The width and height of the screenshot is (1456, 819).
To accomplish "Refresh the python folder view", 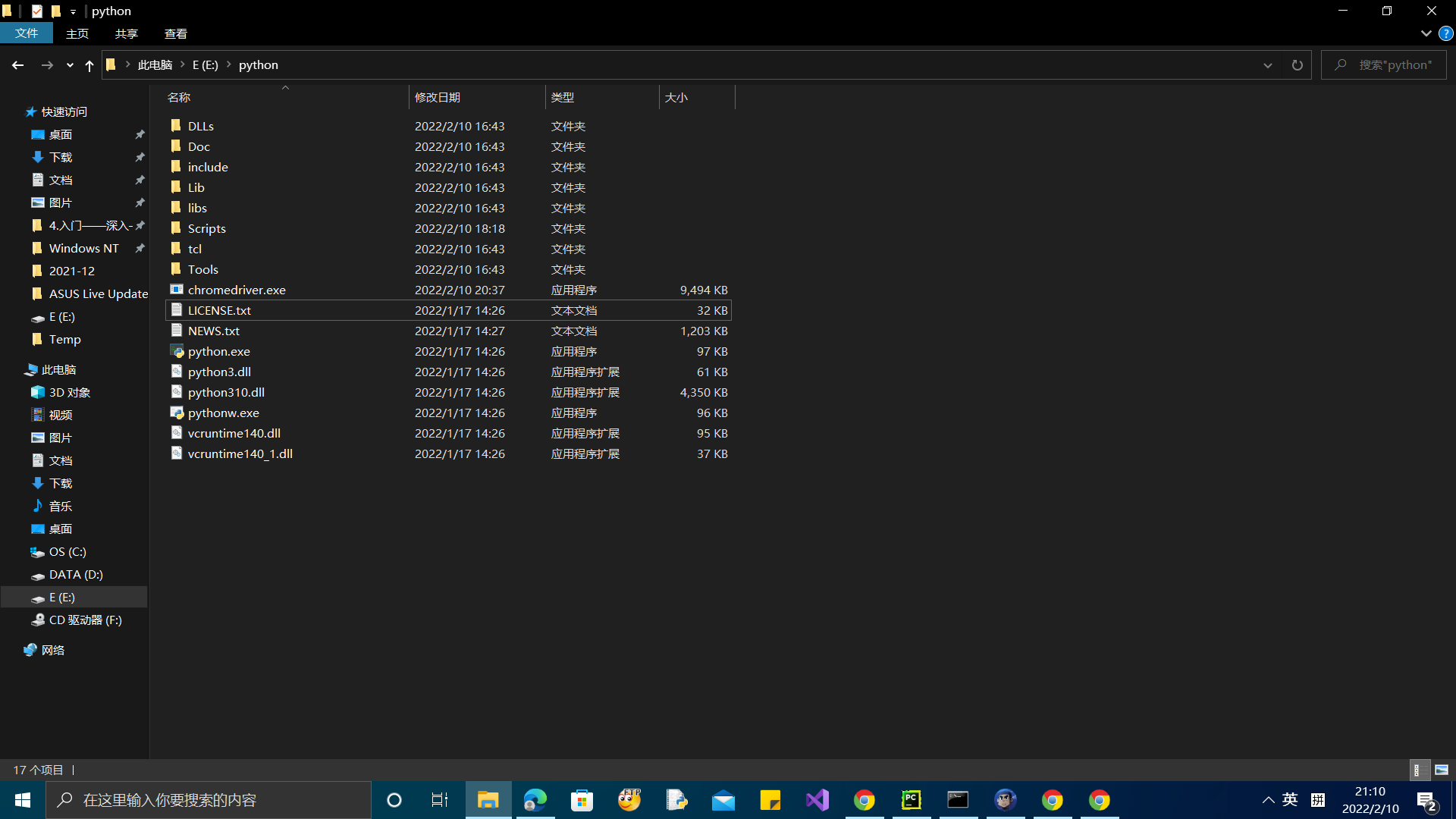I will tap(1297, 65).
